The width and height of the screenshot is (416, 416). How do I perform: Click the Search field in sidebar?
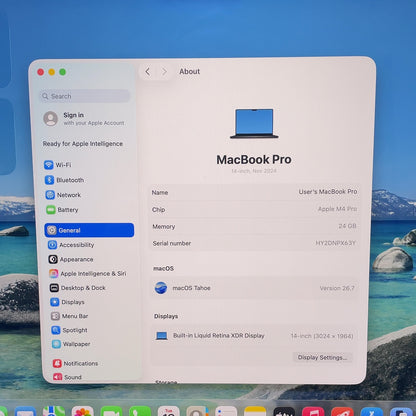[x=85, y=96]
